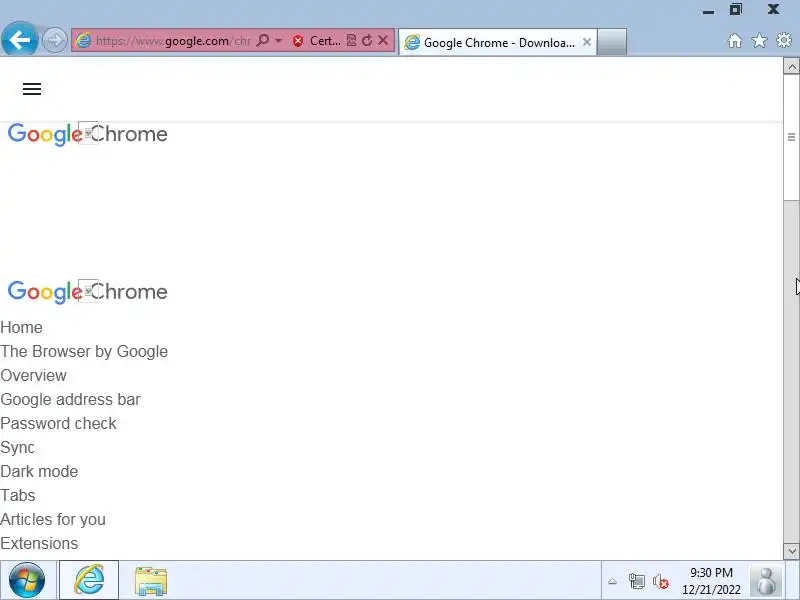Screen dimensions: 800x600
Task: Click the network status tray icon
Action: (636, 581)
